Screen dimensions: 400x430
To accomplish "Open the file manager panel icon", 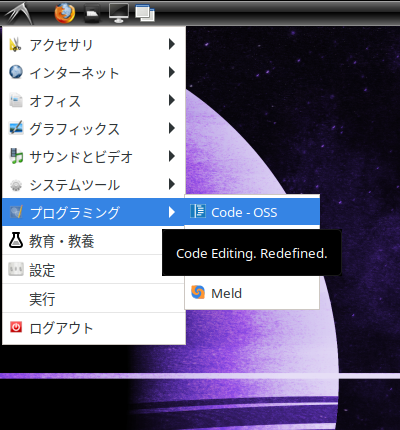I will pyautogui.click(x=92, y=14).
